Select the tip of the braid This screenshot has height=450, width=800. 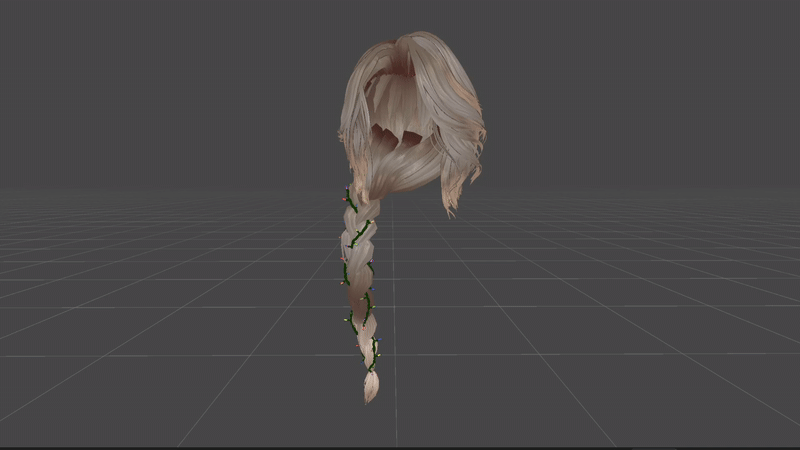(x=371, y=391)
